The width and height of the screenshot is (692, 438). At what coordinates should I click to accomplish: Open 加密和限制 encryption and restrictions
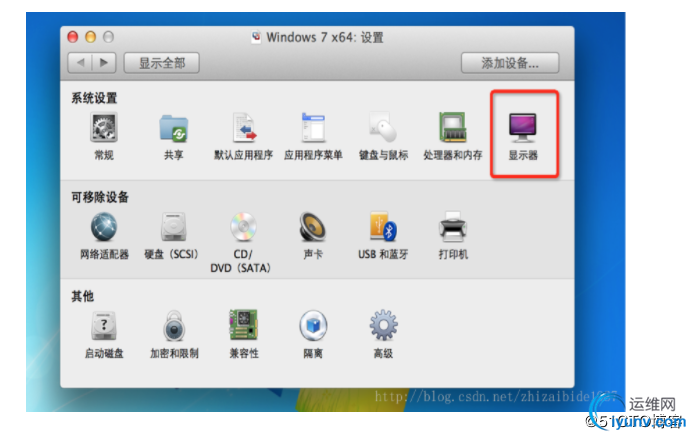[x=174, y=326]
